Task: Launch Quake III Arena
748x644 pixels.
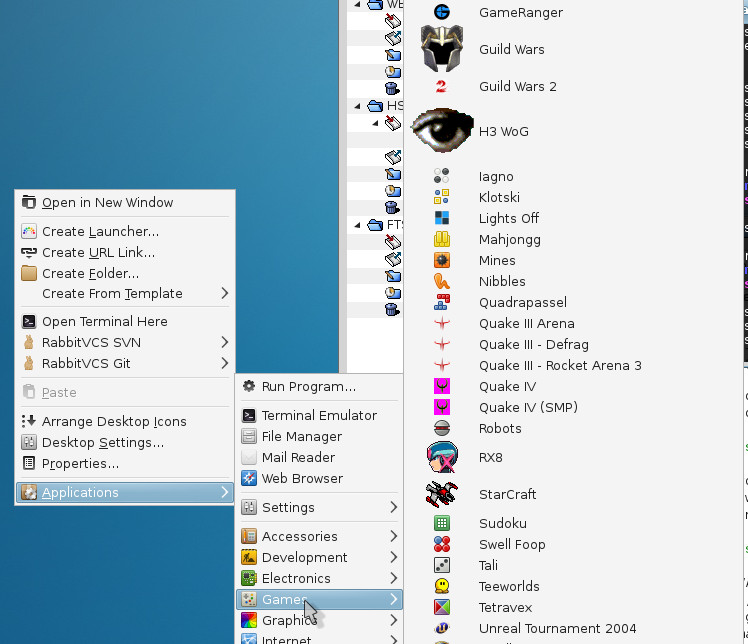Action: coord(526,323)
